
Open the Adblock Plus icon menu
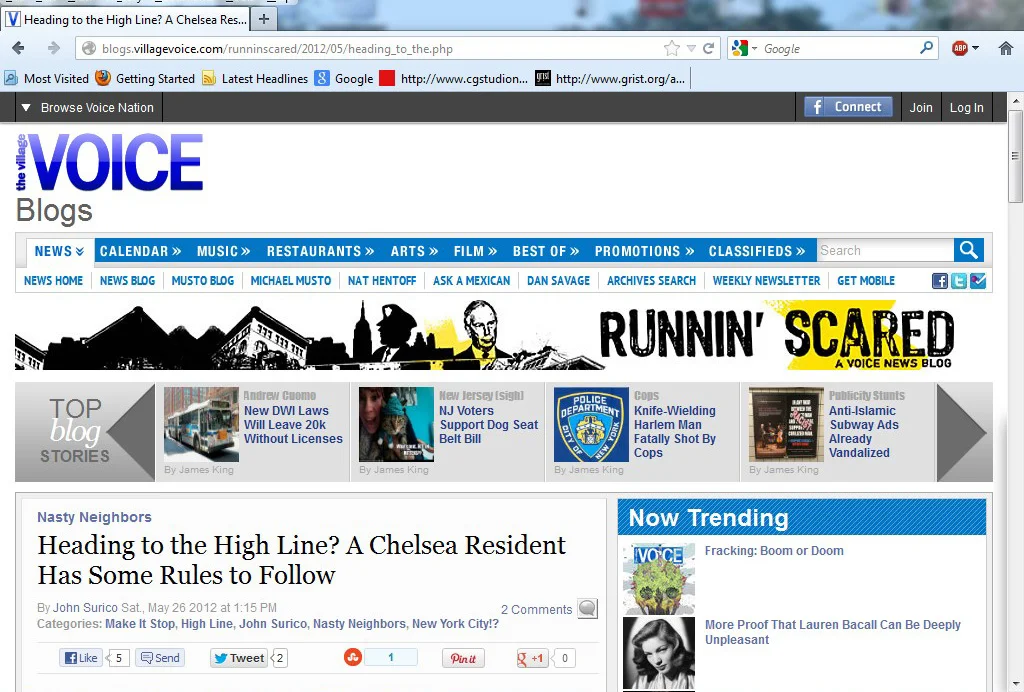click(x=965, y=48)
